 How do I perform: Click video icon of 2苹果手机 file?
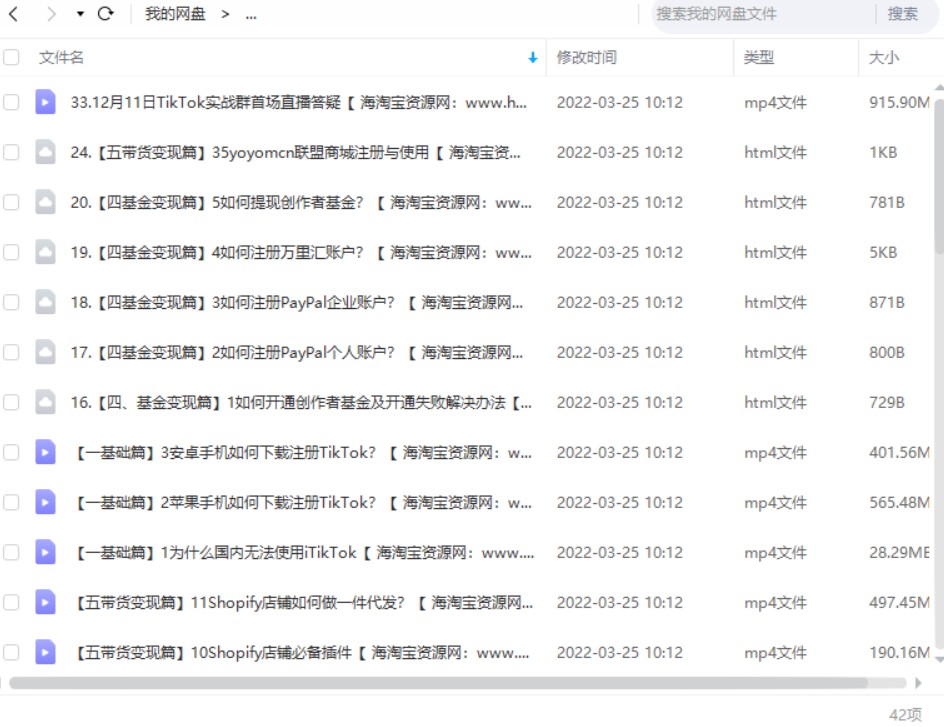(x=45, y=501)
